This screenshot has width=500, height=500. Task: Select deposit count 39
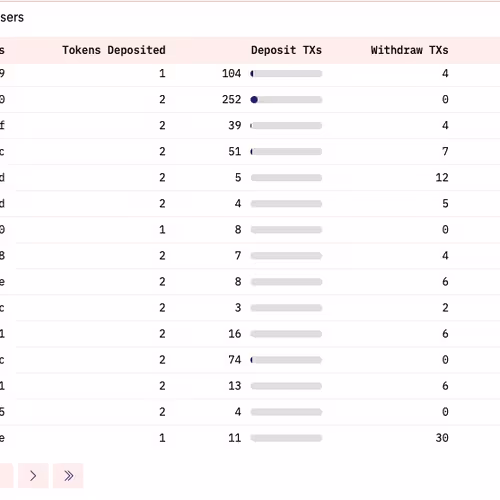click(x=235, y=125)
